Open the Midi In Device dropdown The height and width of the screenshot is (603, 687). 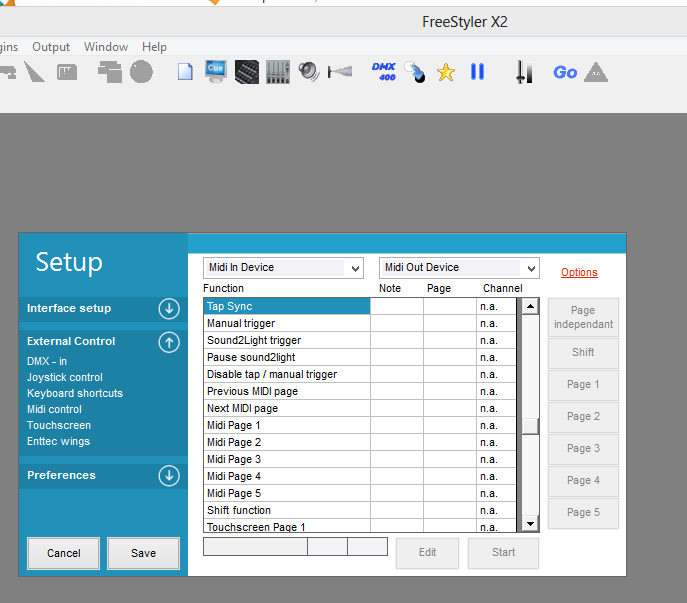click(284, 268)
